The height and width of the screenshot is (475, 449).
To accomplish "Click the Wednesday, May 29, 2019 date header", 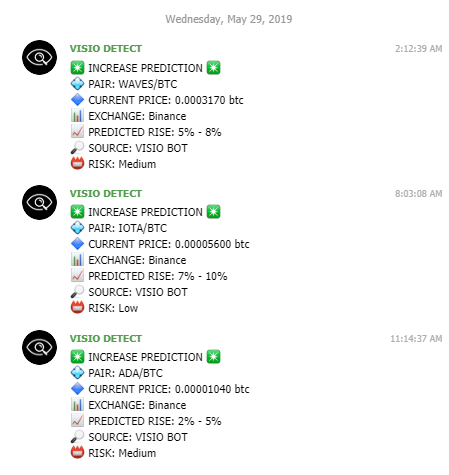I will pyautogui.click(x=229, y=19).
